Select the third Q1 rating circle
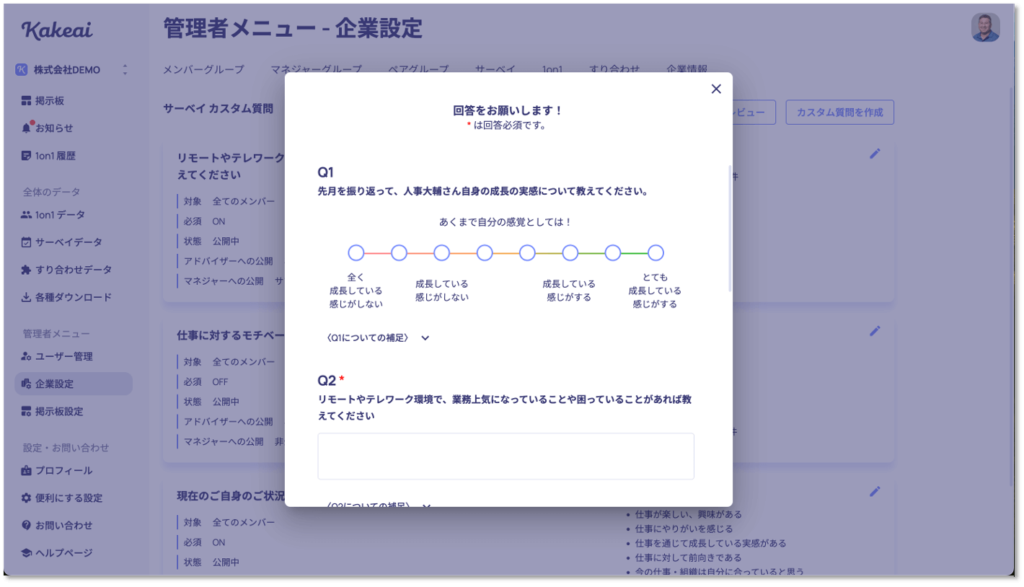The image size is (1024, 587). 441,253
